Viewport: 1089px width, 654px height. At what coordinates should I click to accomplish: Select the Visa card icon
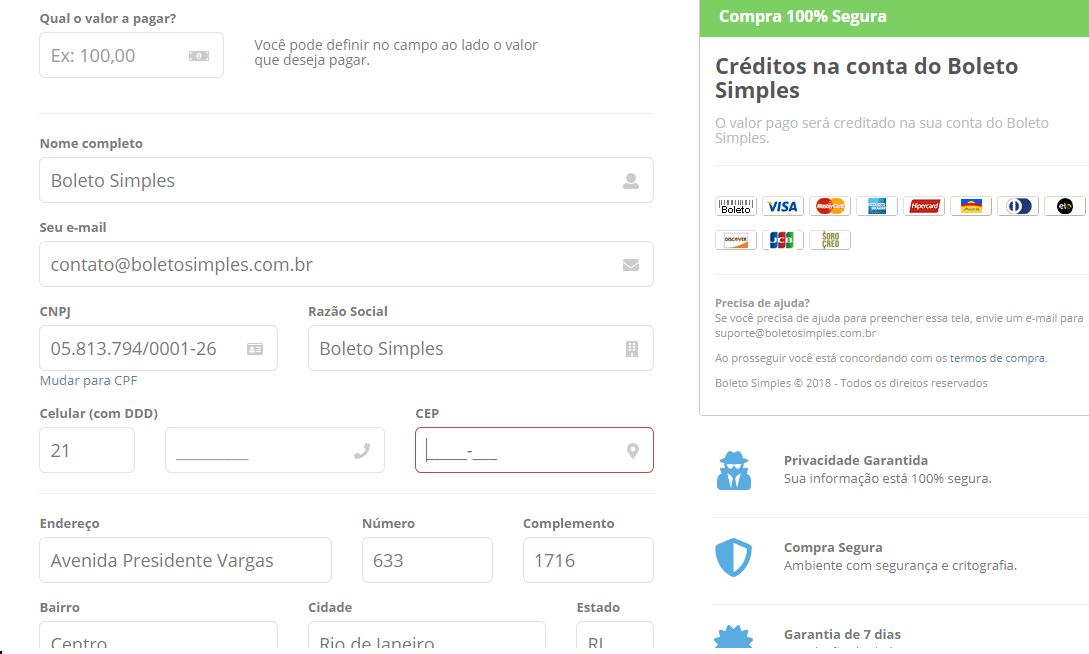tap(783, 206)
